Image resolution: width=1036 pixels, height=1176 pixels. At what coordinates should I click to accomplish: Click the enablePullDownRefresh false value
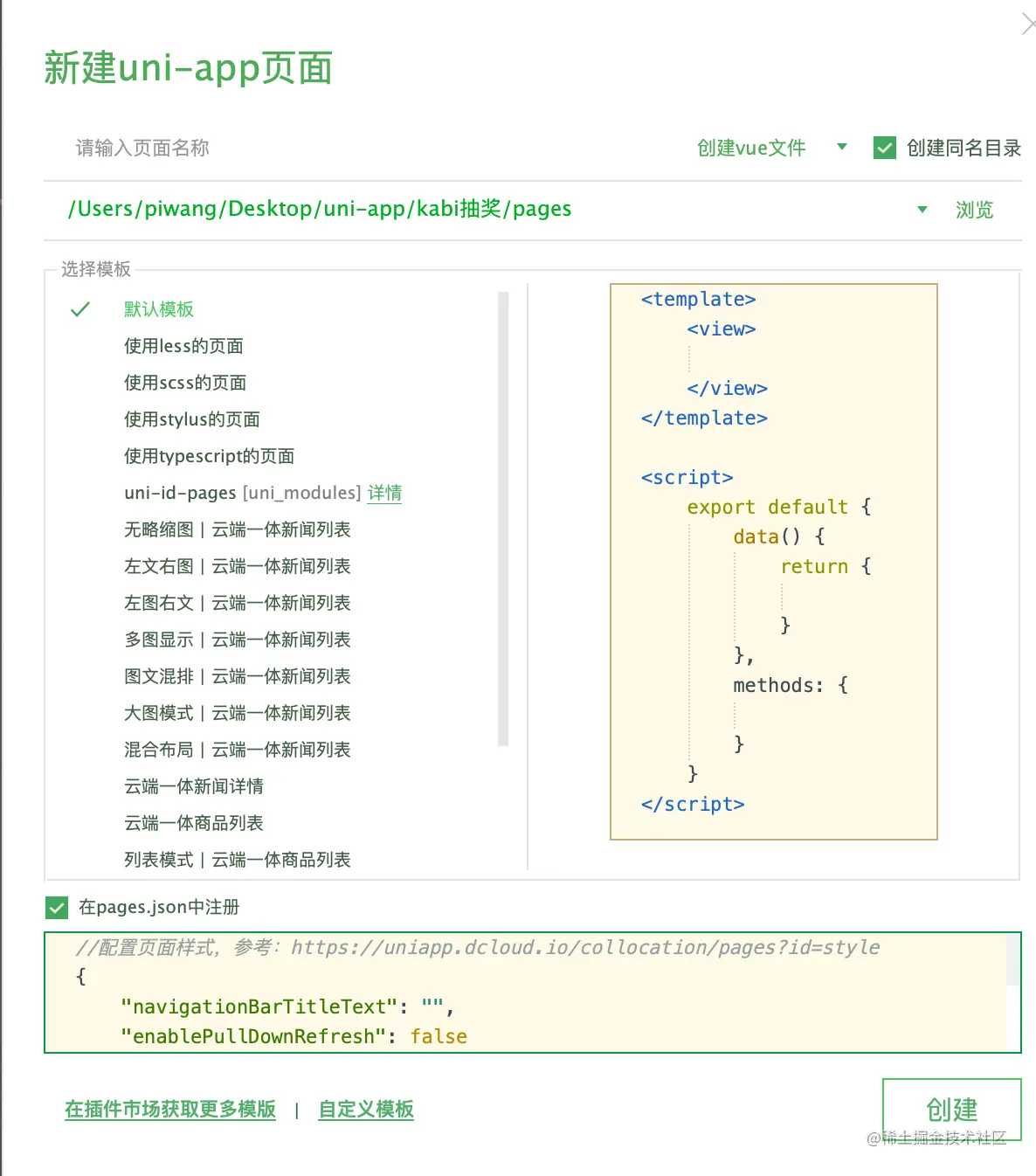(x=439, y=1036)
